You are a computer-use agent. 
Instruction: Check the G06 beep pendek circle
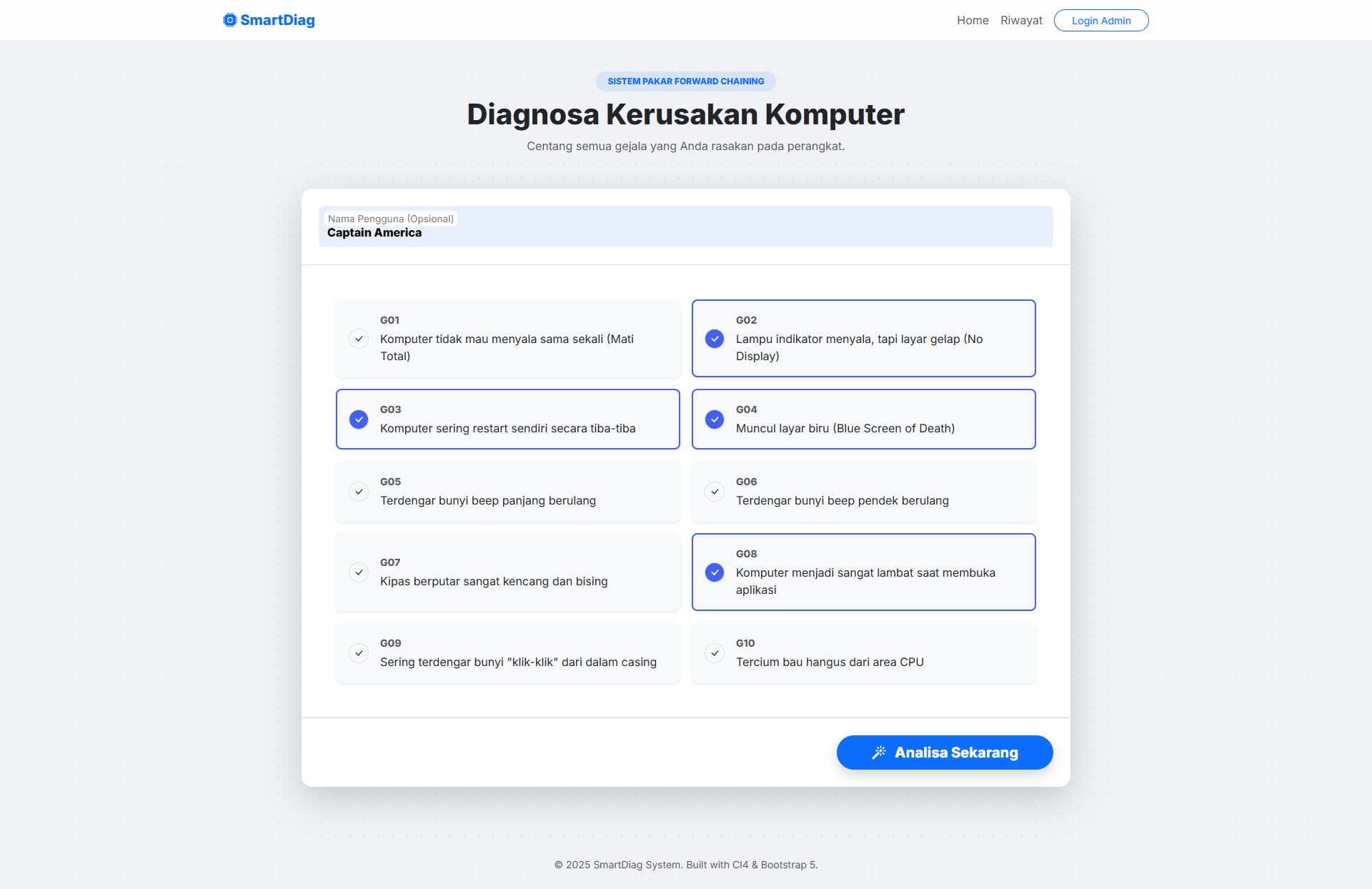(x=715, y=492)
